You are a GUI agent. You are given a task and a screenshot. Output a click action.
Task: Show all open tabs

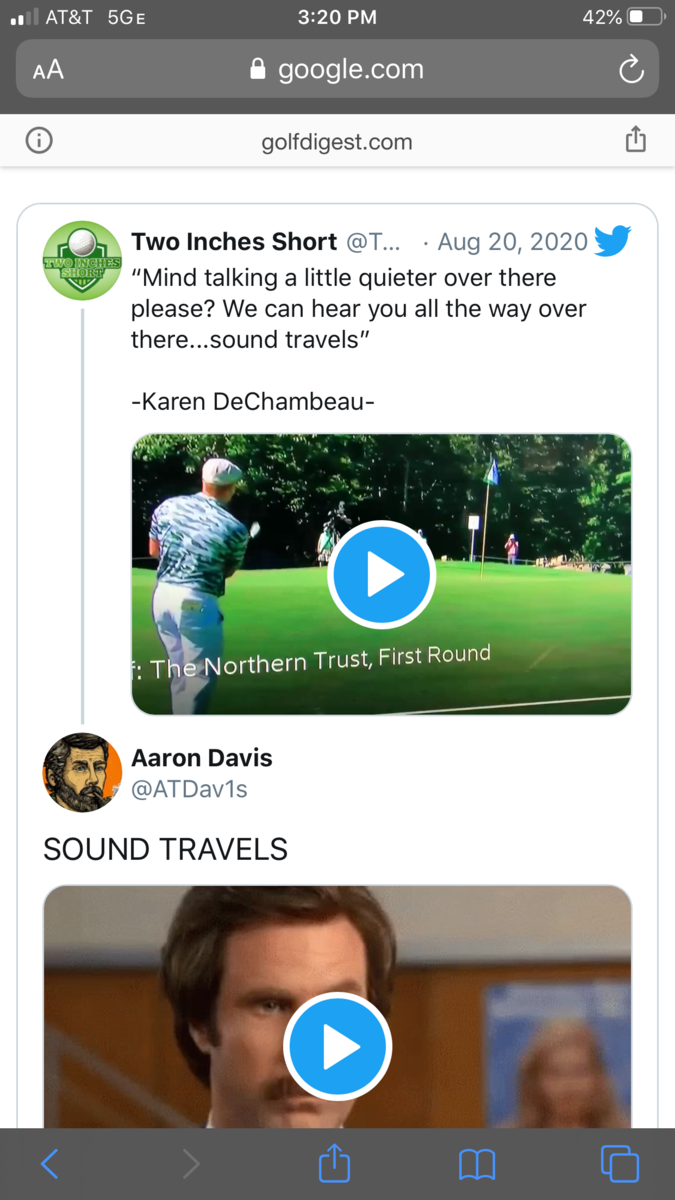click(620, 1164)
